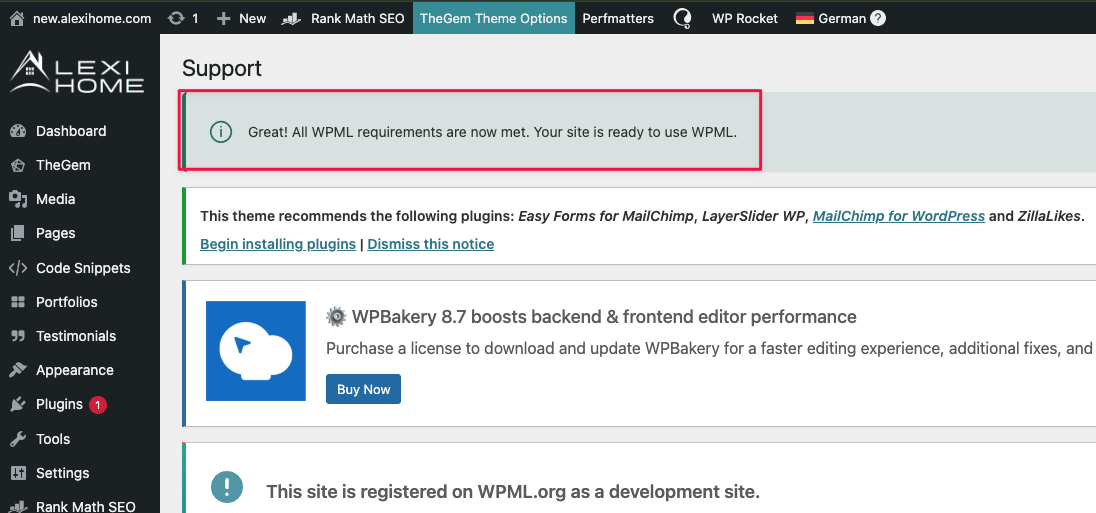Click the MailChimp for WordPress link
The image size is (1096, 513).
(898, 216)
